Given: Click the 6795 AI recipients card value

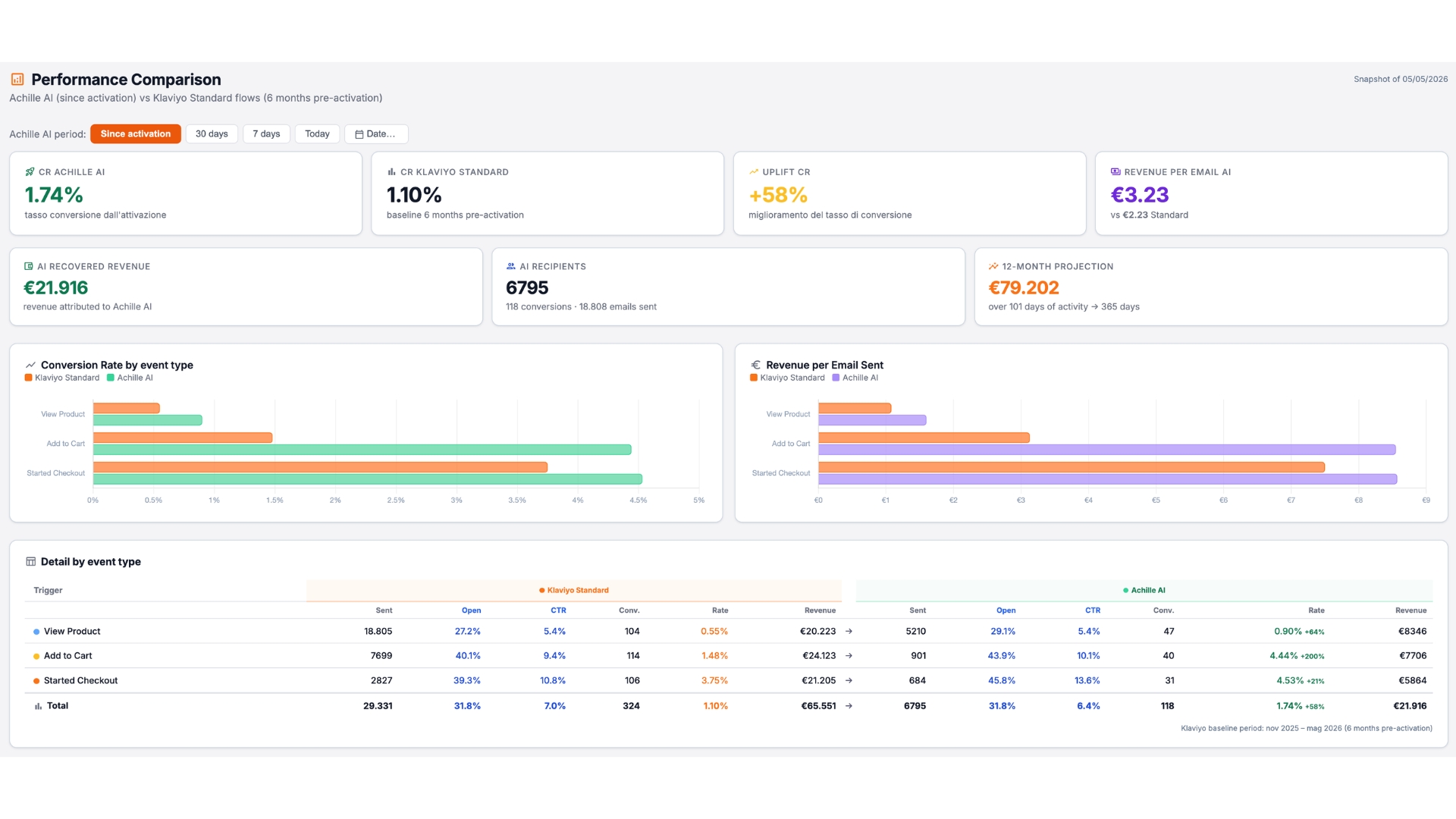Looking at the screenshot, I should point(527,288).
